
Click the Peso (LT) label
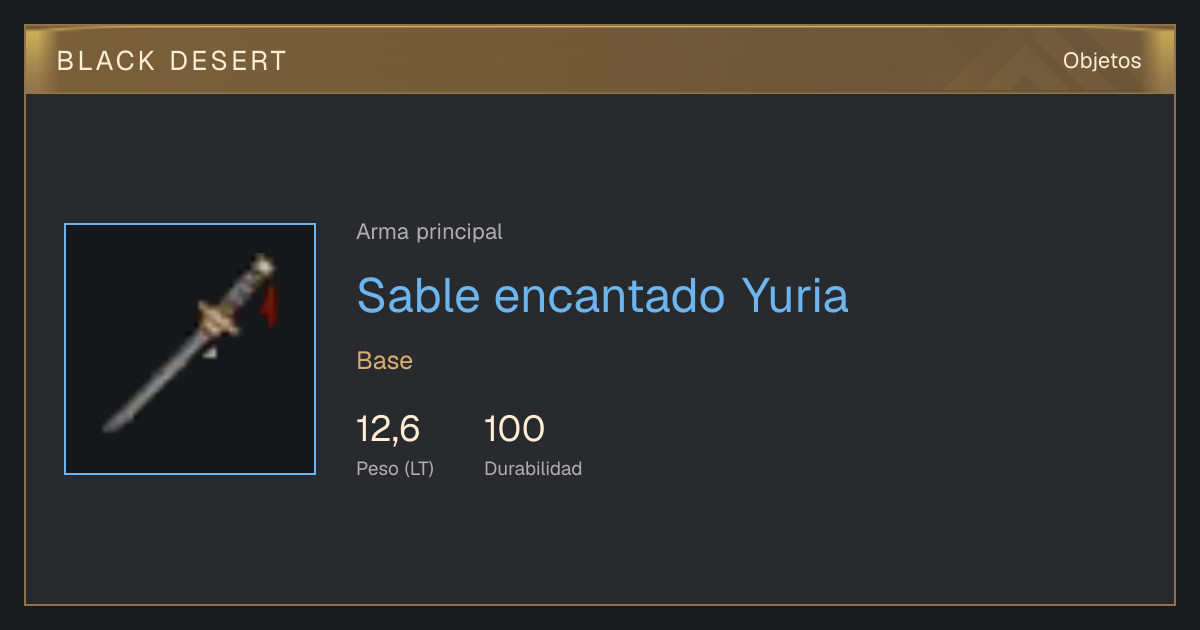coord(395,468)
